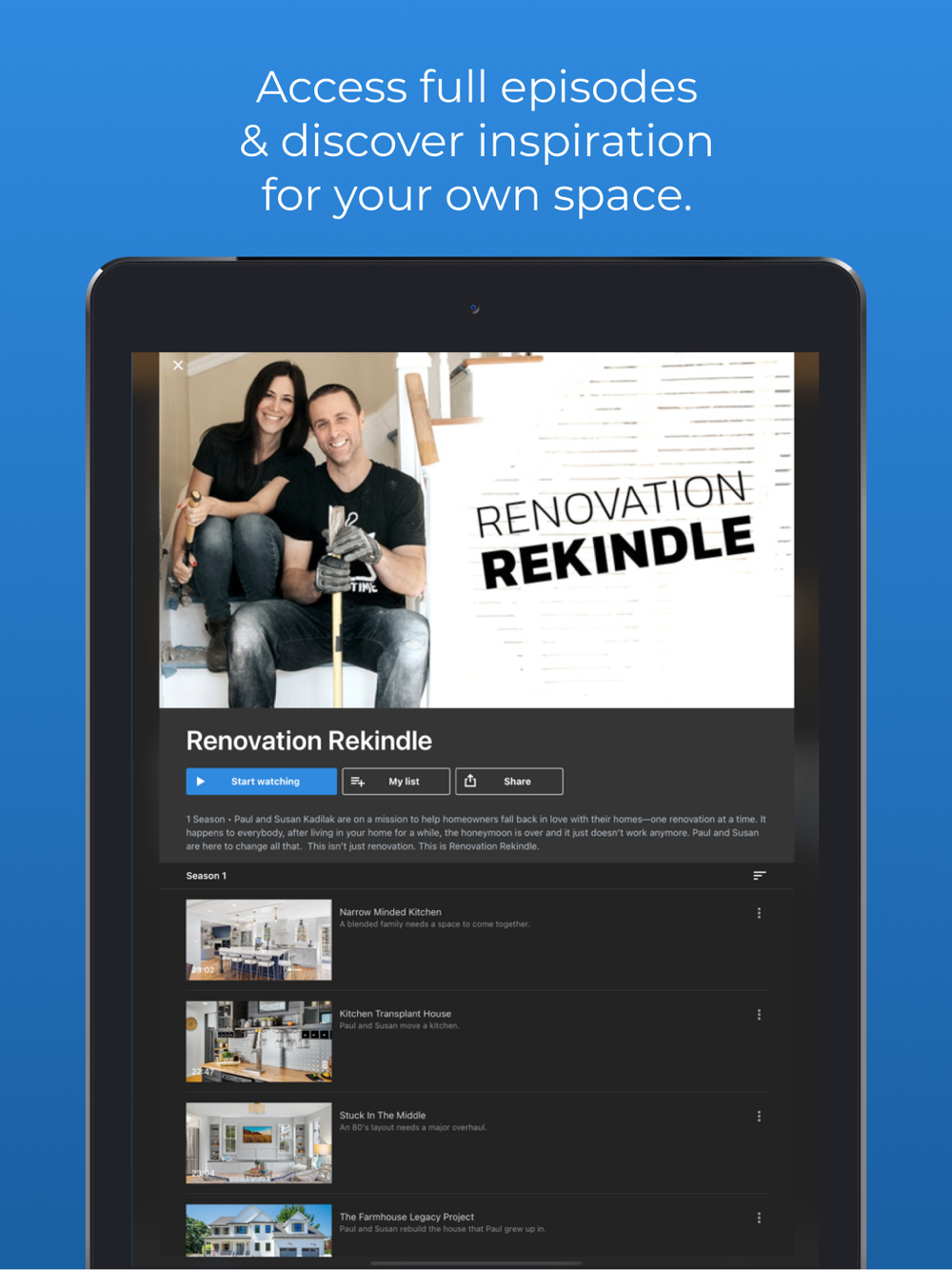
Task: Select The Farmhouse Legacy Project title
Action: coord(407,1217)
